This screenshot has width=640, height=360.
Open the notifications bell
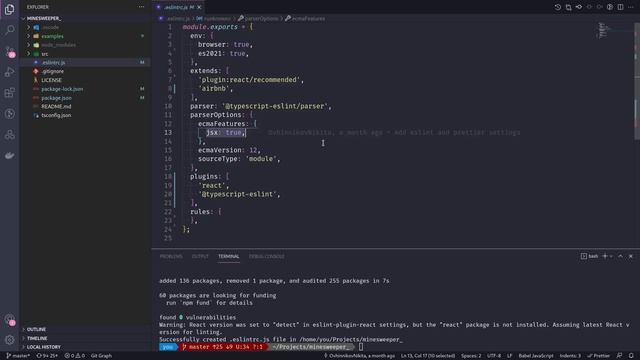point(631,356)
